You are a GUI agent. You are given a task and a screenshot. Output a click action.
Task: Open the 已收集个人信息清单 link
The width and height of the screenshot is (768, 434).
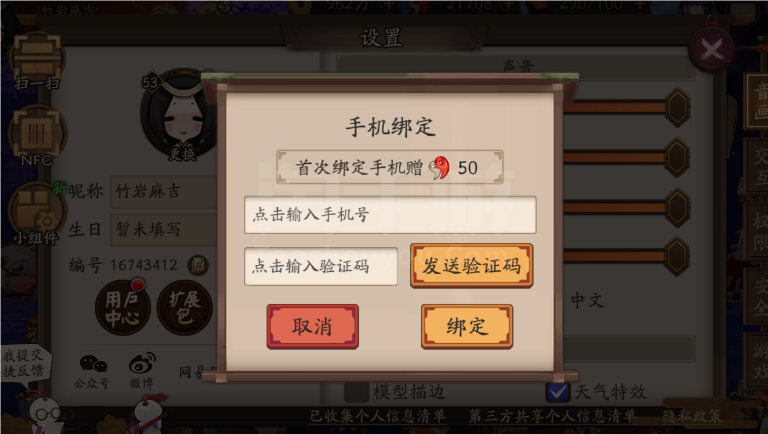pos(378,416)
